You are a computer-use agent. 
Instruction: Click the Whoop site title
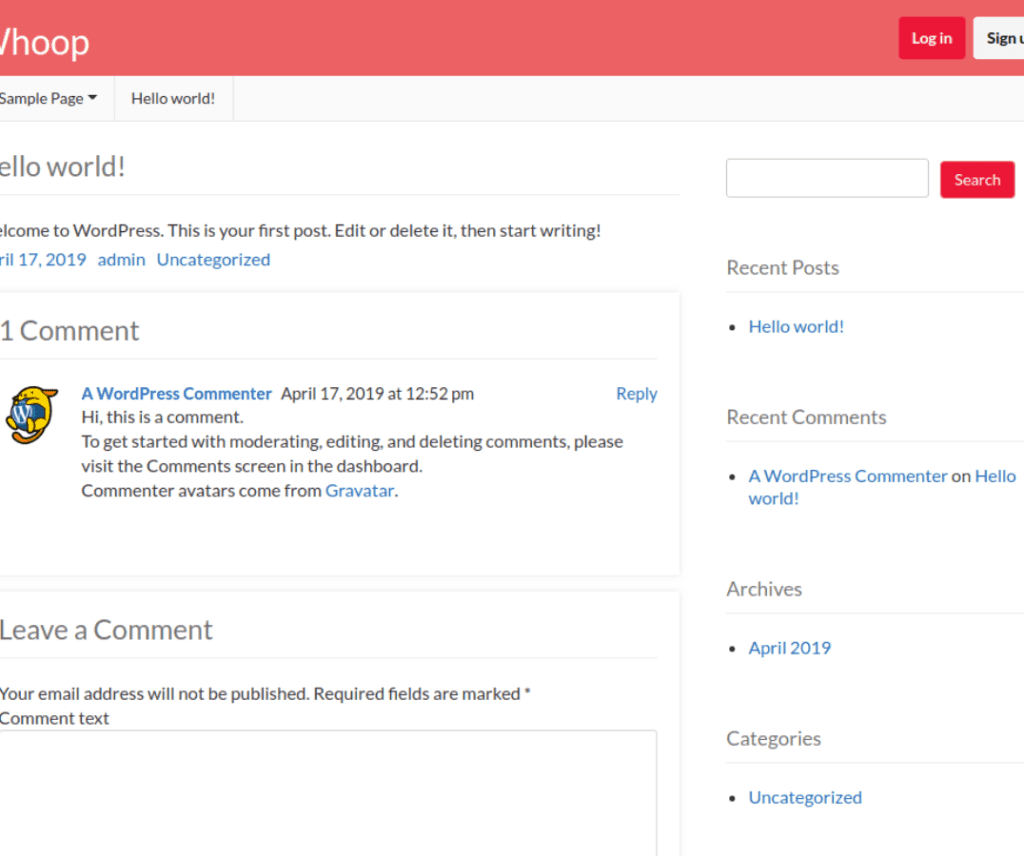coord(44,42)
